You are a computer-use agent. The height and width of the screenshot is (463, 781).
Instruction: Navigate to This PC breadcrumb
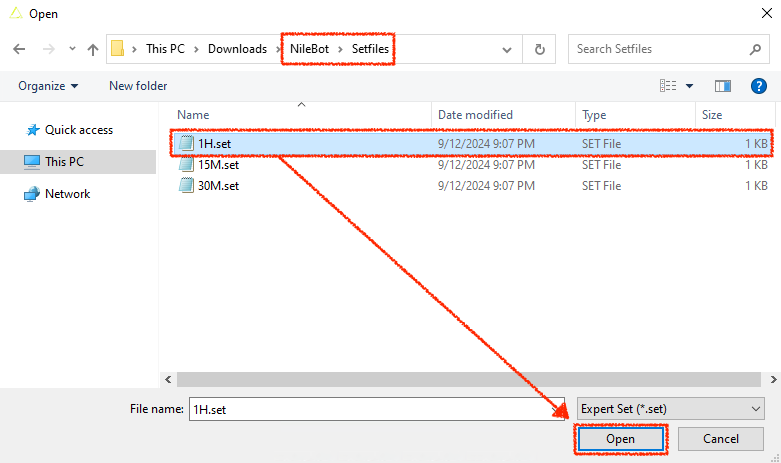[x=165, y=49]
